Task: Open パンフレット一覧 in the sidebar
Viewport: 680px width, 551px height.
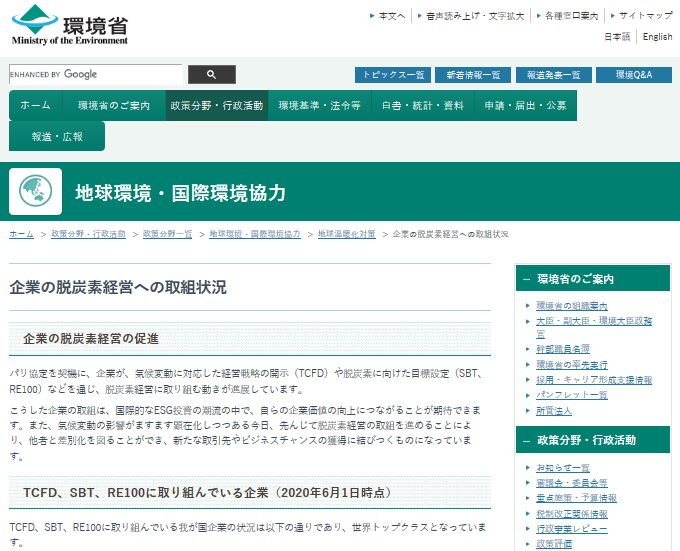Action: (x=571, y=395)
